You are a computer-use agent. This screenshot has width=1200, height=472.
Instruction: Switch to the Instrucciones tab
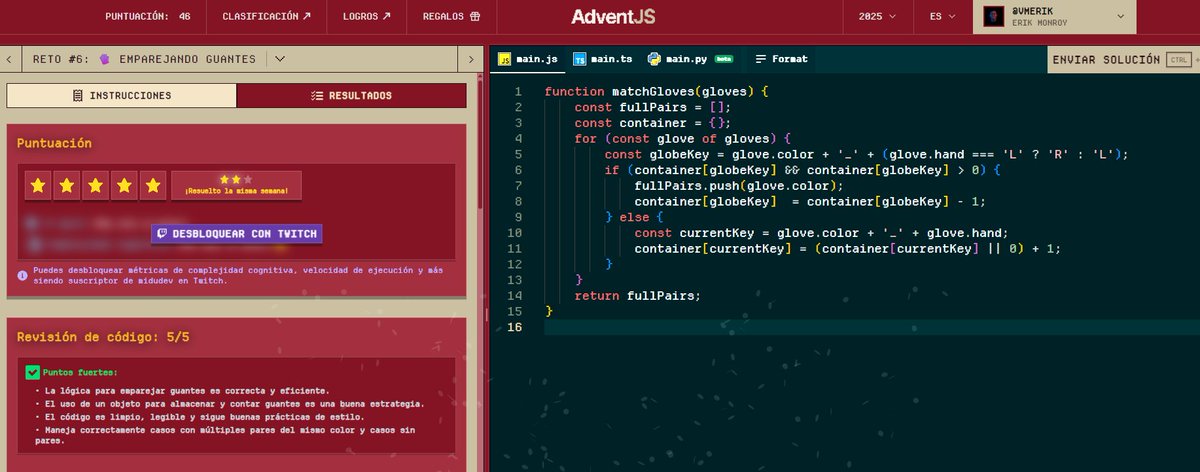(122, 96)
